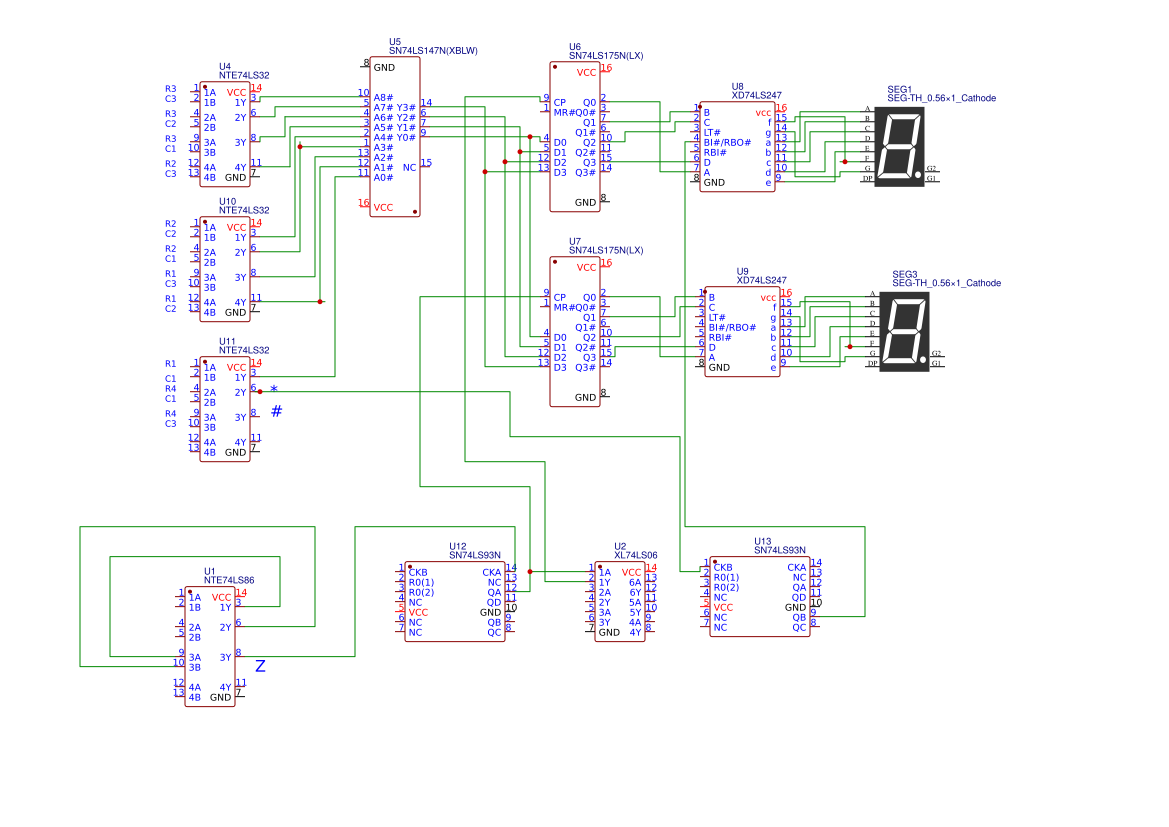Click the U13 counter chip body
The image size is (1169, 827).
click(760, 597)
